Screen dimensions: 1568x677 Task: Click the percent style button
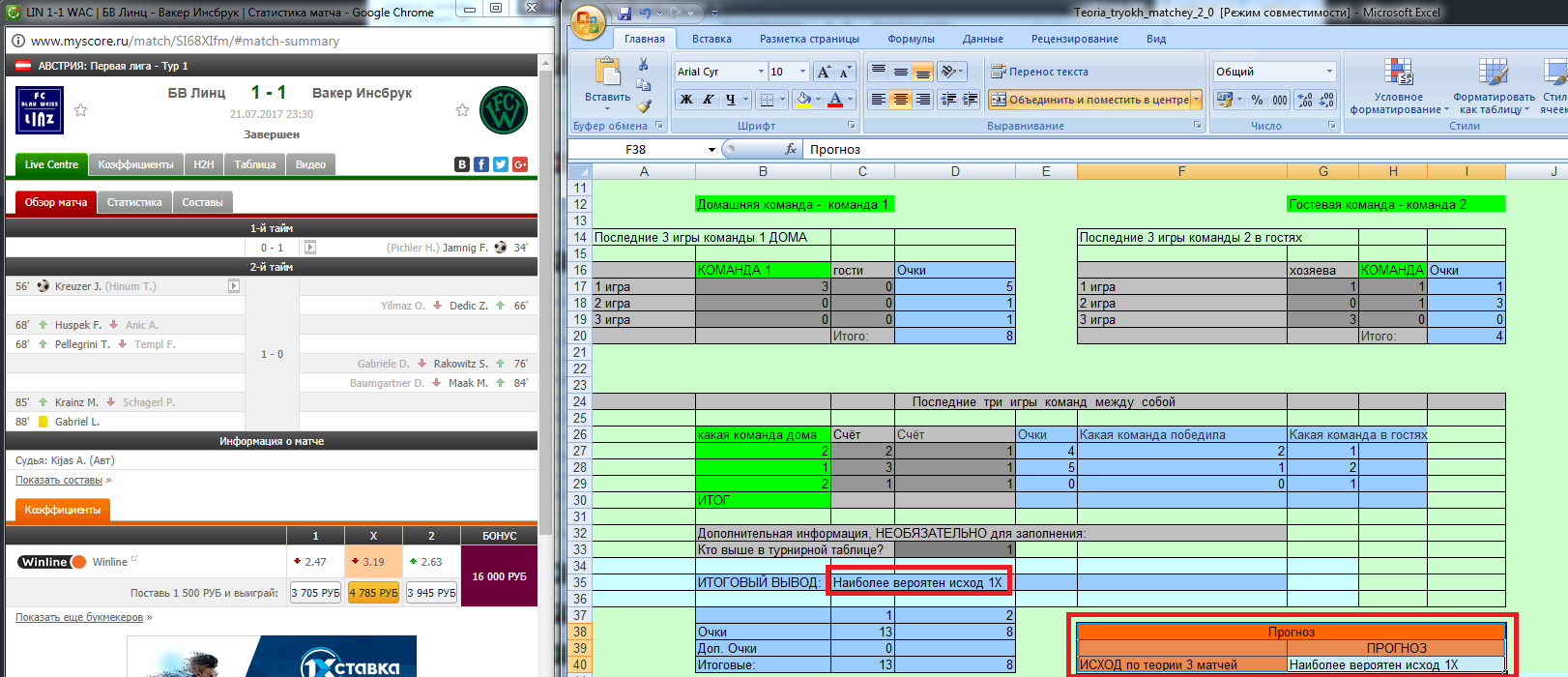coord(1257,100)
